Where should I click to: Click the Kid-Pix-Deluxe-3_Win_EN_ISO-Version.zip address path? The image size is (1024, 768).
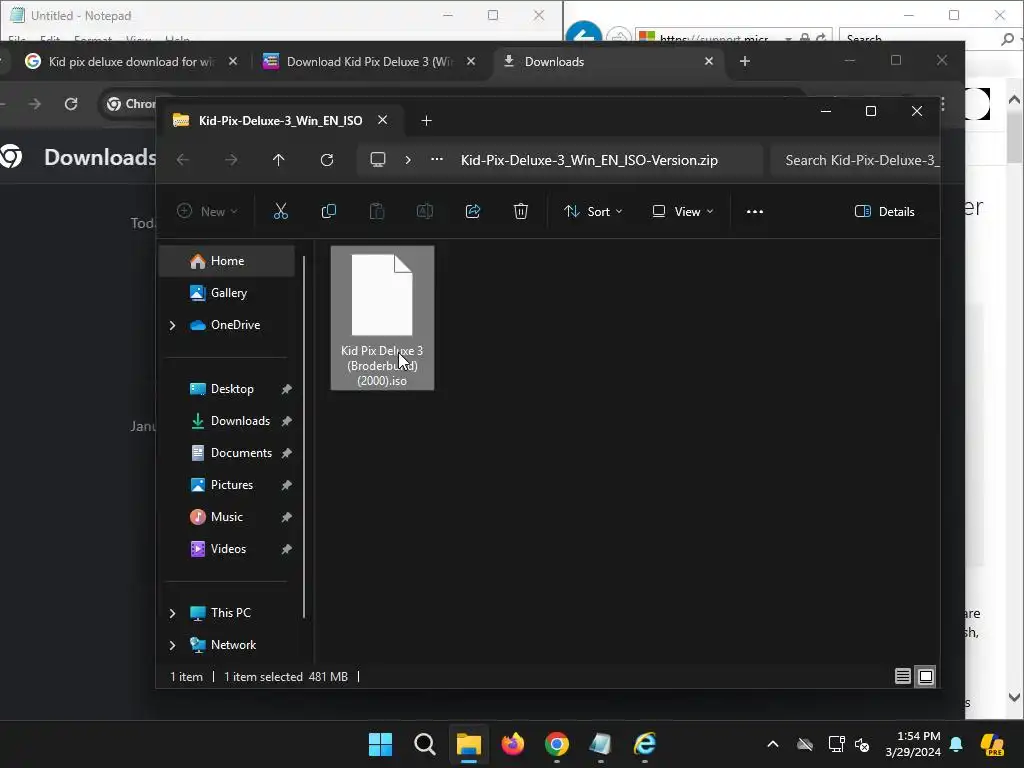(589, 160)
